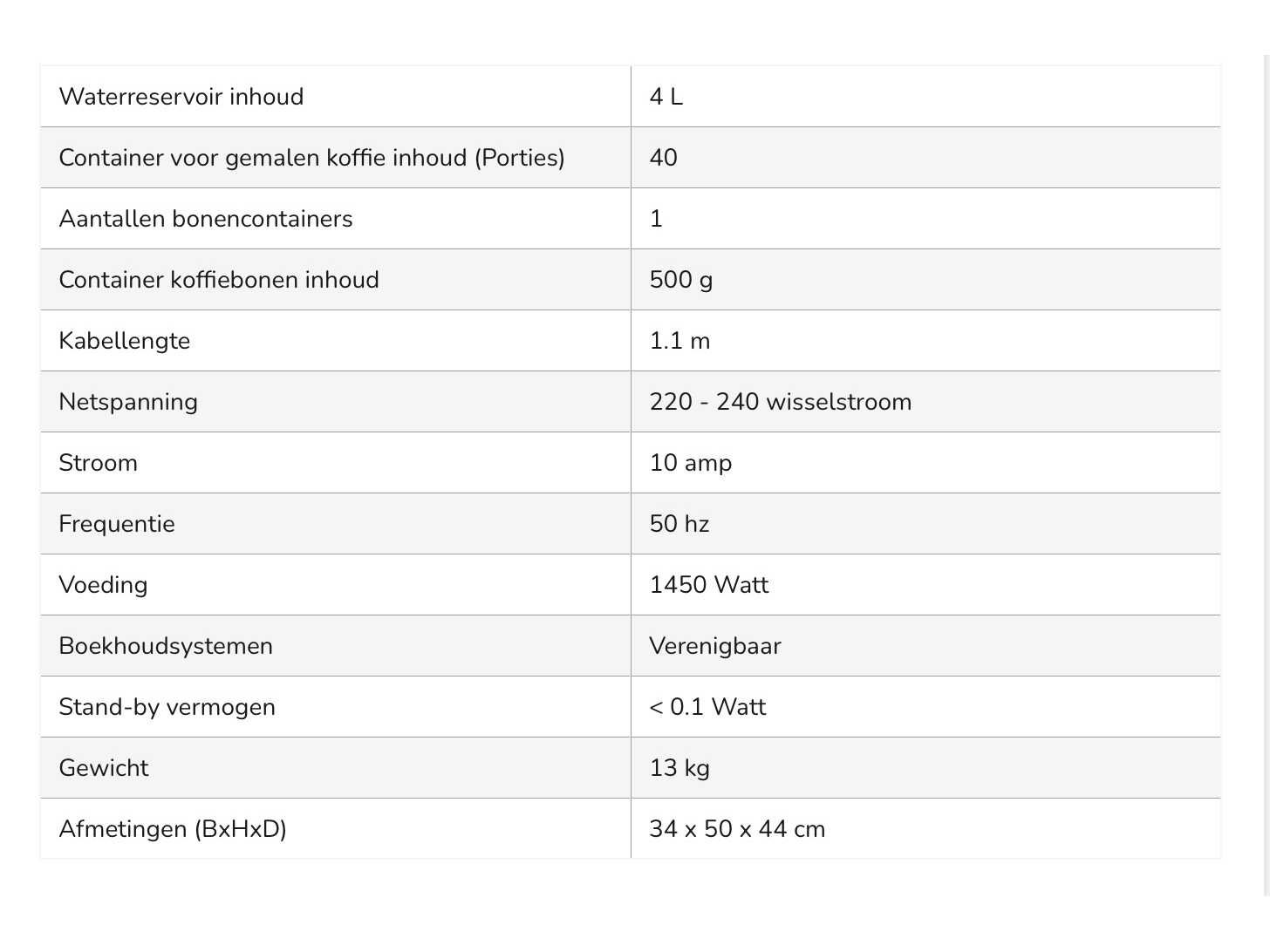Image resolution: width=1270 pixels, height=952 pixels.
Task: Click the vertical page scrollbar
Action: tap(1267, 471)
